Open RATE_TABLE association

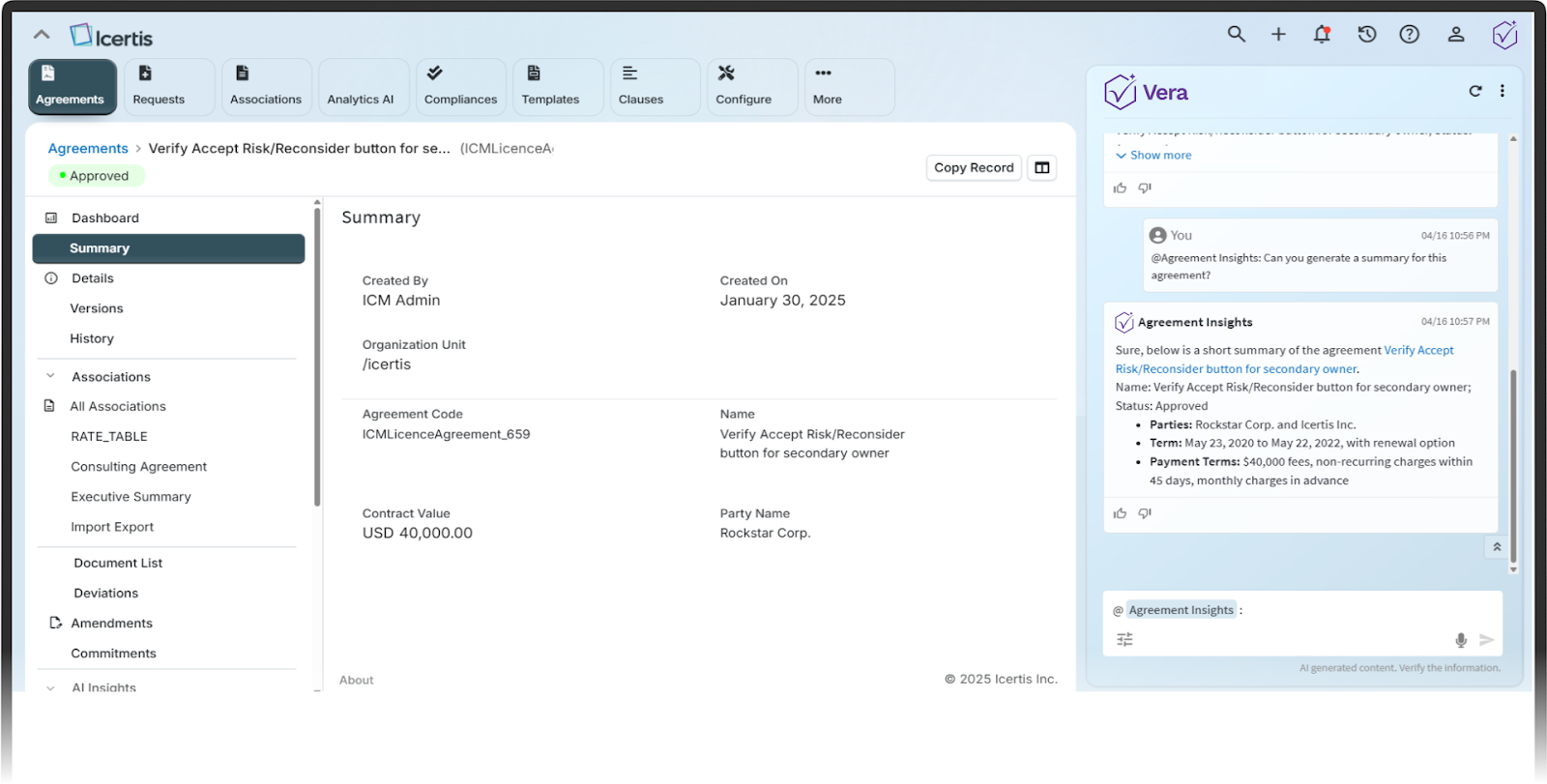coord(109,436)
